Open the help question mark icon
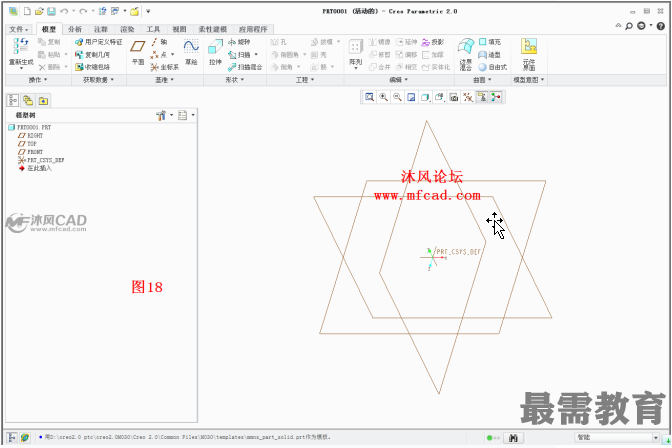Viewport: 672px width, 448px height. [661, 26]
